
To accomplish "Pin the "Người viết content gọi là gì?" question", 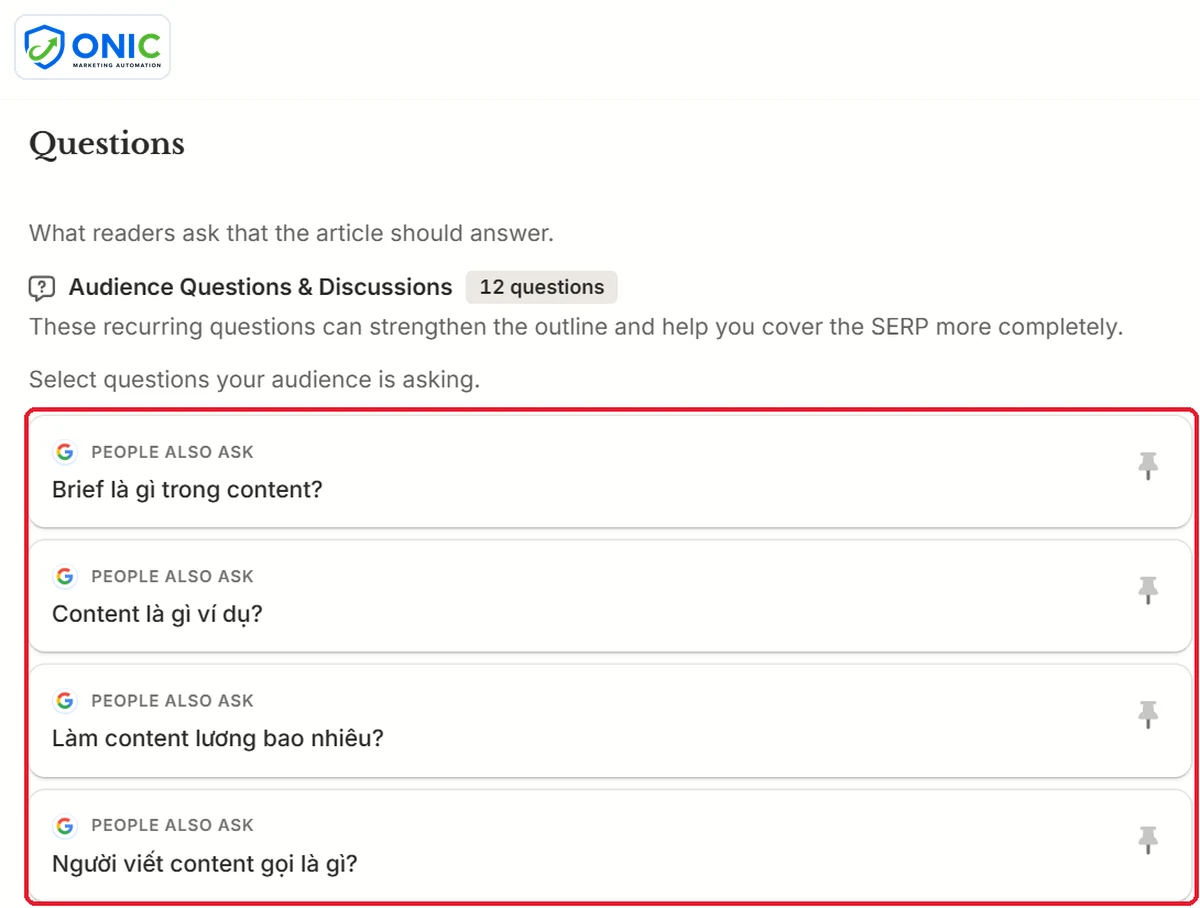I will click(x=1148, y=840).
